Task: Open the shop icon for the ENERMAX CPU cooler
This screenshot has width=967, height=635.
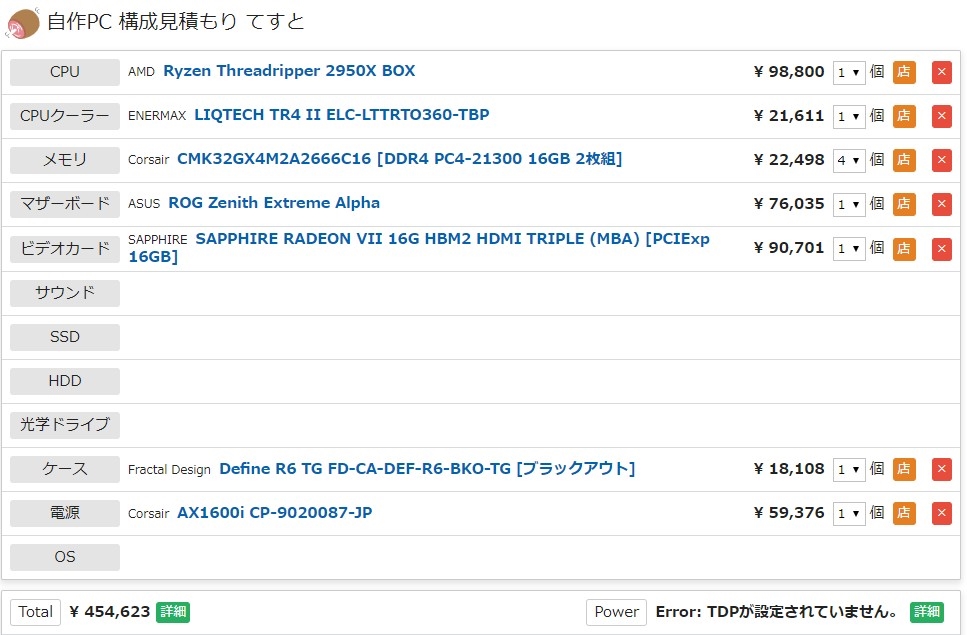Action: click(x=904, y=116)
